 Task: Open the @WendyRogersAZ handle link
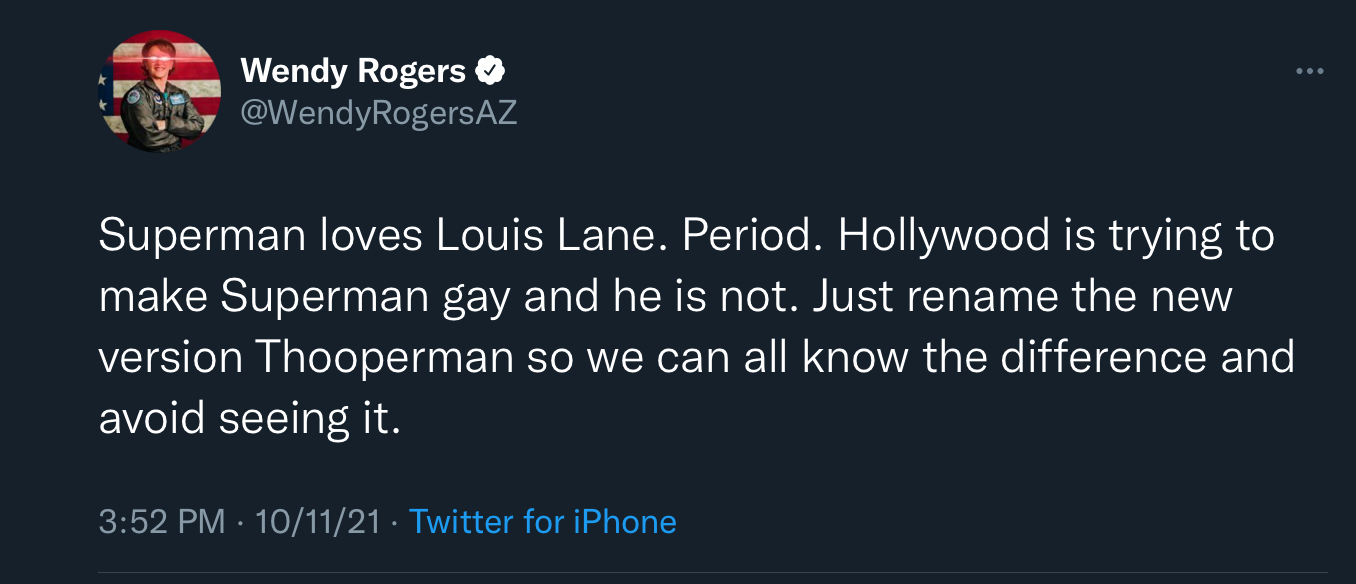click(x=379, y=113)
